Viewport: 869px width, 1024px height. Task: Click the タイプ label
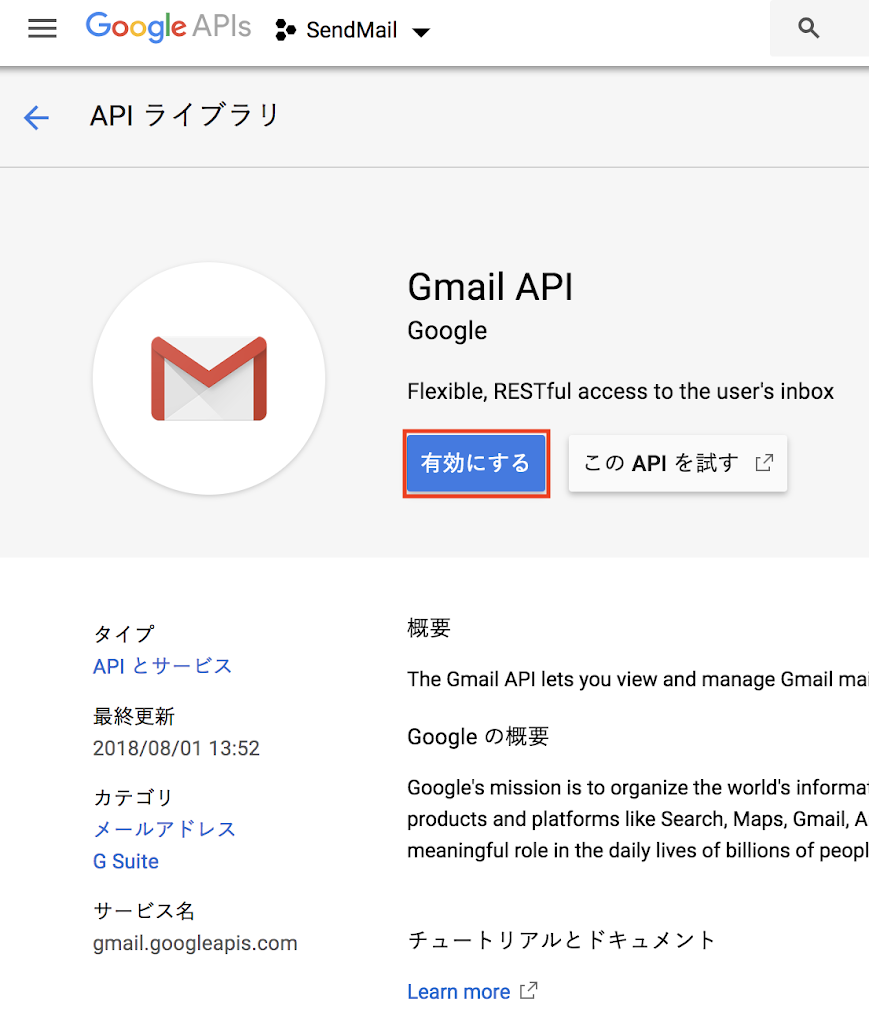click(x=124, y=633)
